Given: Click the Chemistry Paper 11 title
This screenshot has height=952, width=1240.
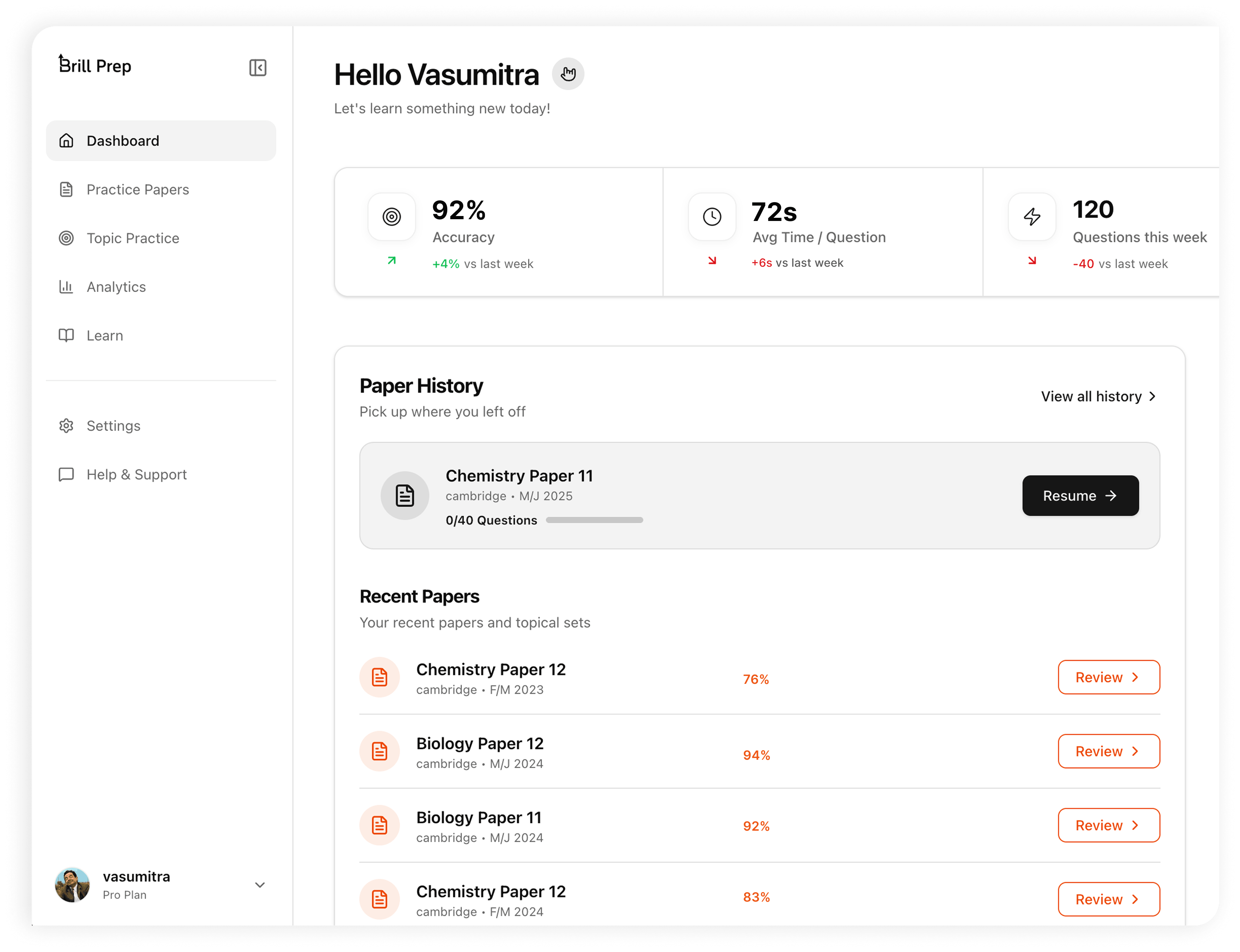Looking at the screenshot, I should coord(519,475).
